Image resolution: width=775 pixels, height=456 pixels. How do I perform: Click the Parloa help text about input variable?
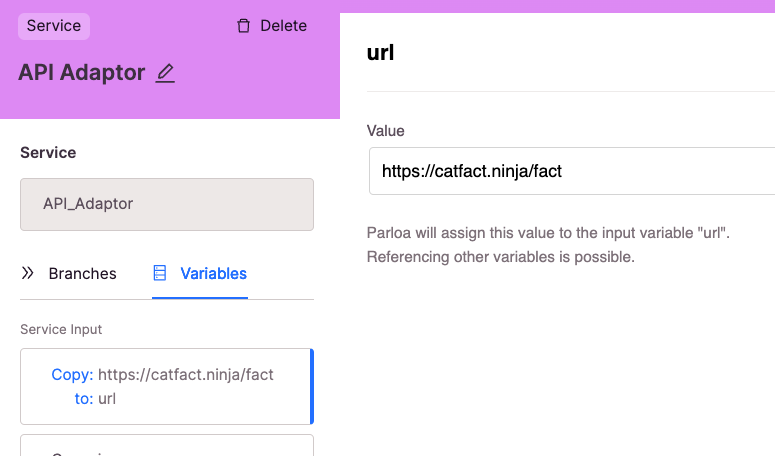coord(548,245)
